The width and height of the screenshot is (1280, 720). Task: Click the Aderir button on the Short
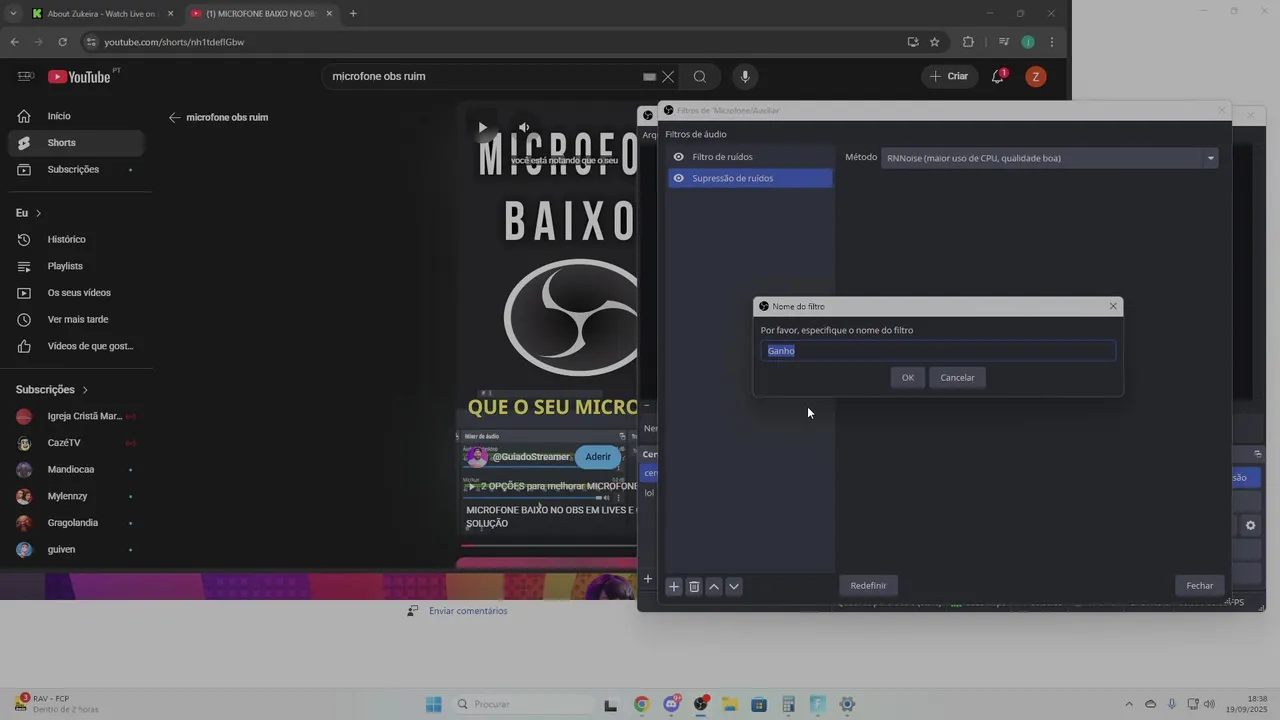point(598,457)
